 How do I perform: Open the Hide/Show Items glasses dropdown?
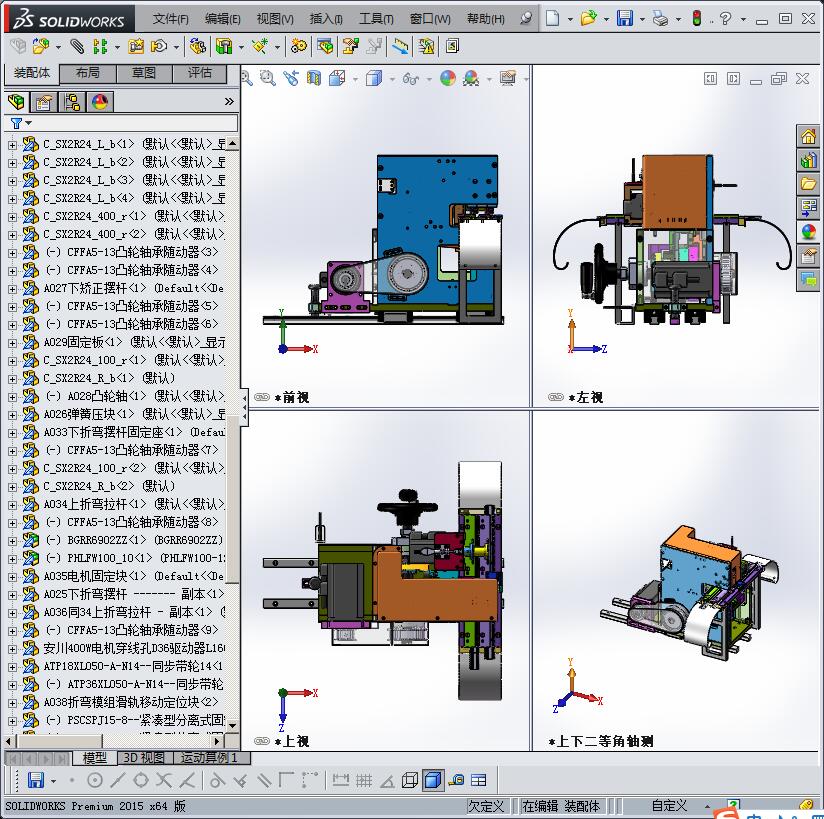coord(429,79)
